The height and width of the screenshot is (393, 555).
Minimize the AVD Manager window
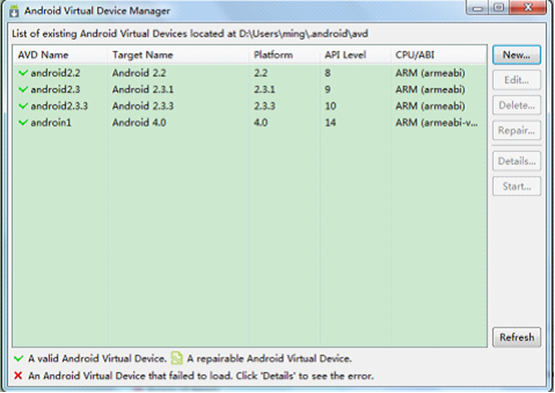pyautogui.click(x=477, y=8)
